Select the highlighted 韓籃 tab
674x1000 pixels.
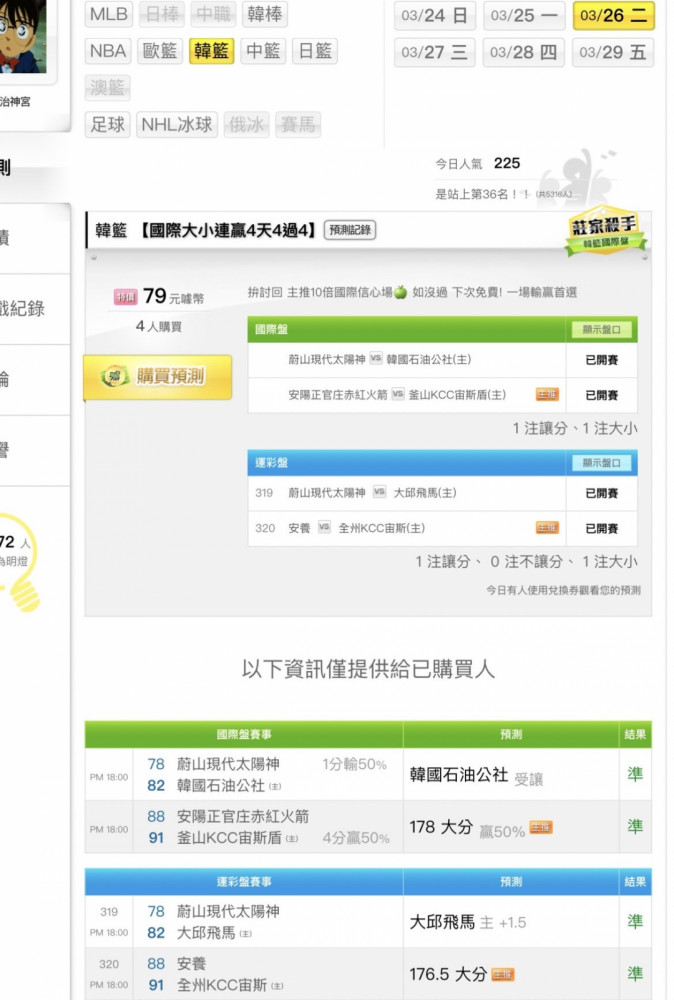tap(212, 51)
